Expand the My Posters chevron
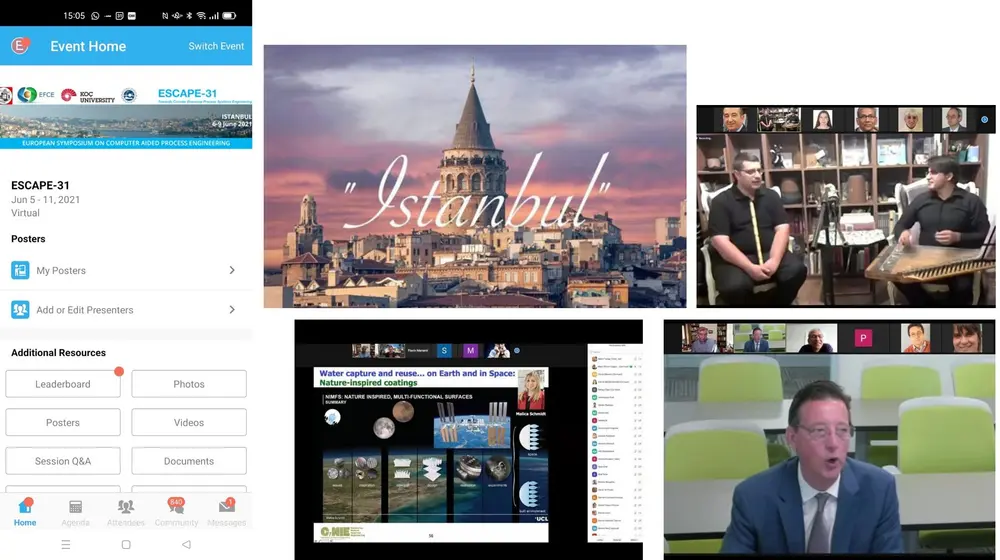This screenshot has width=1000, height=560. coord(232,270)
